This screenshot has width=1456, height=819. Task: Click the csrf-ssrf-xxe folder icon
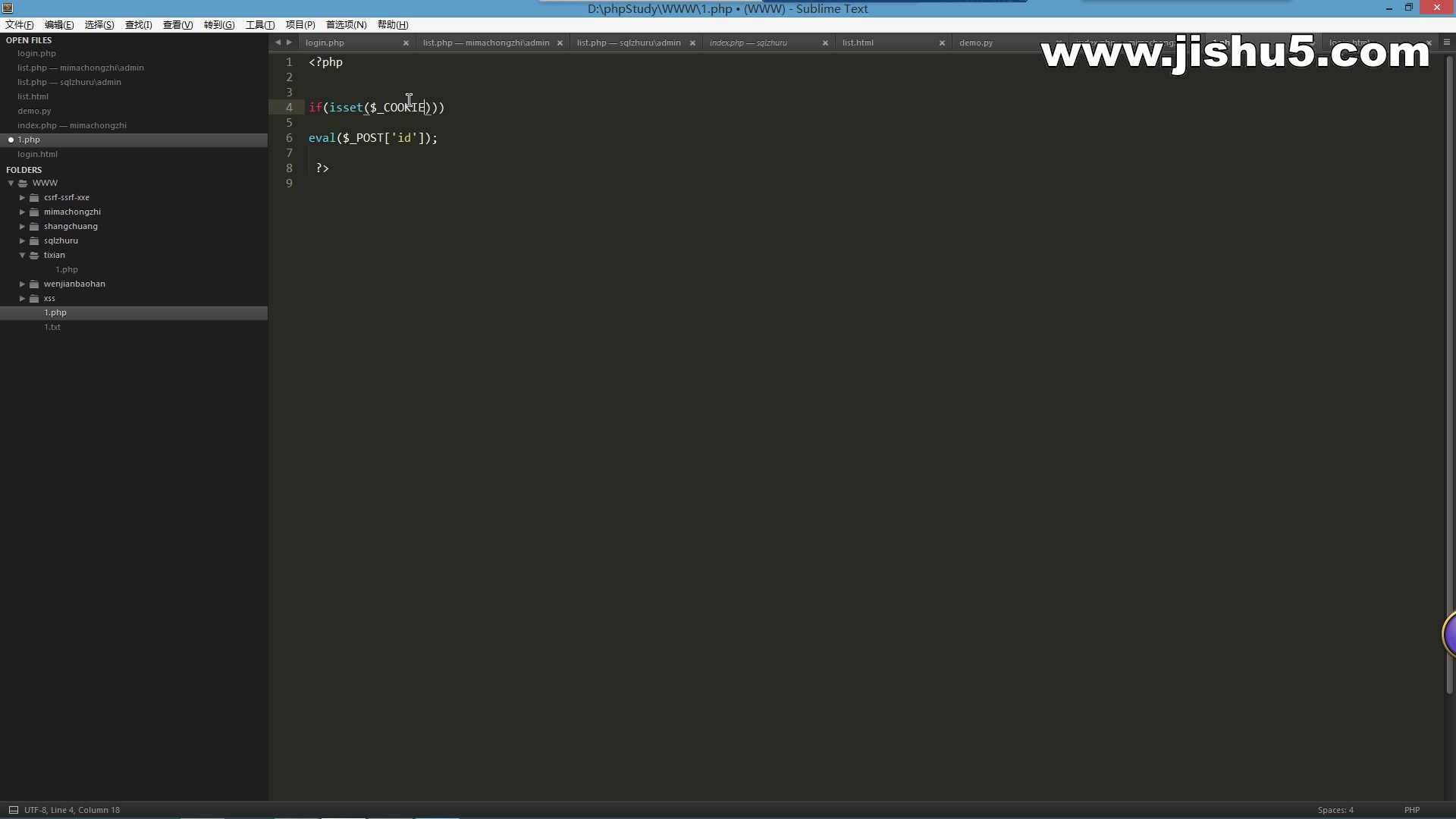click(34, 197)
